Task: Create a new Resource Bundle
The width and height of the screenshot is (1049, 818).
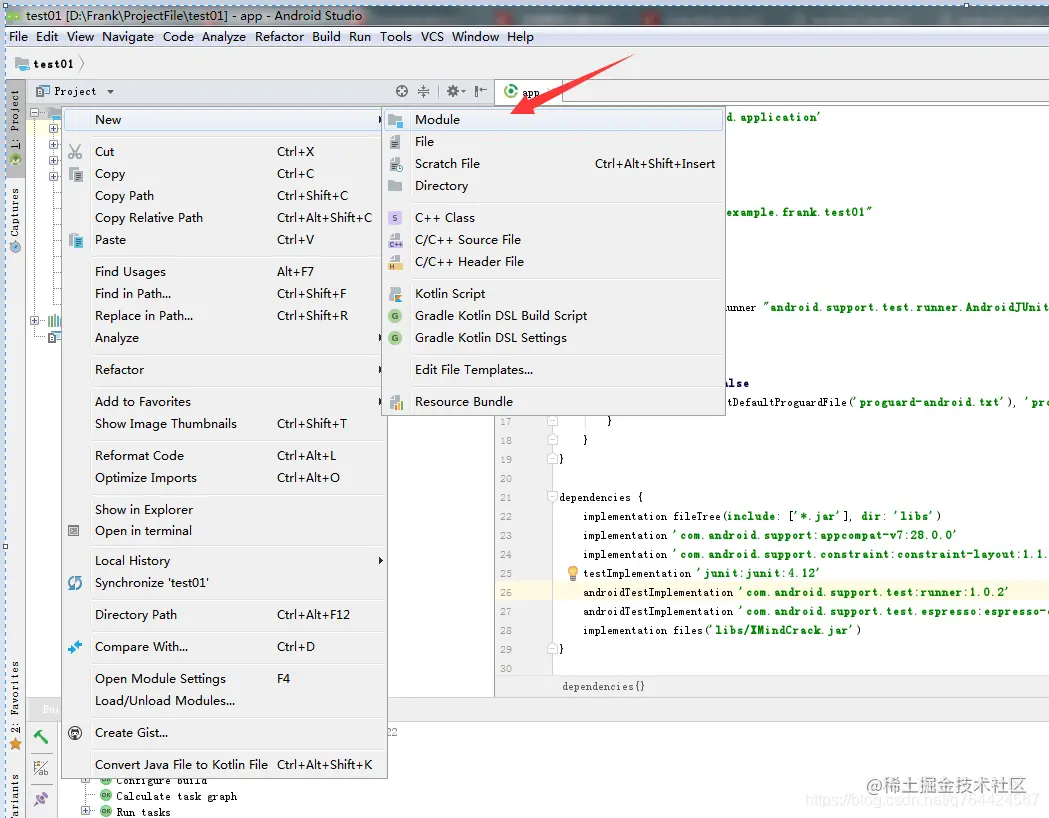Action: [553, 402]
